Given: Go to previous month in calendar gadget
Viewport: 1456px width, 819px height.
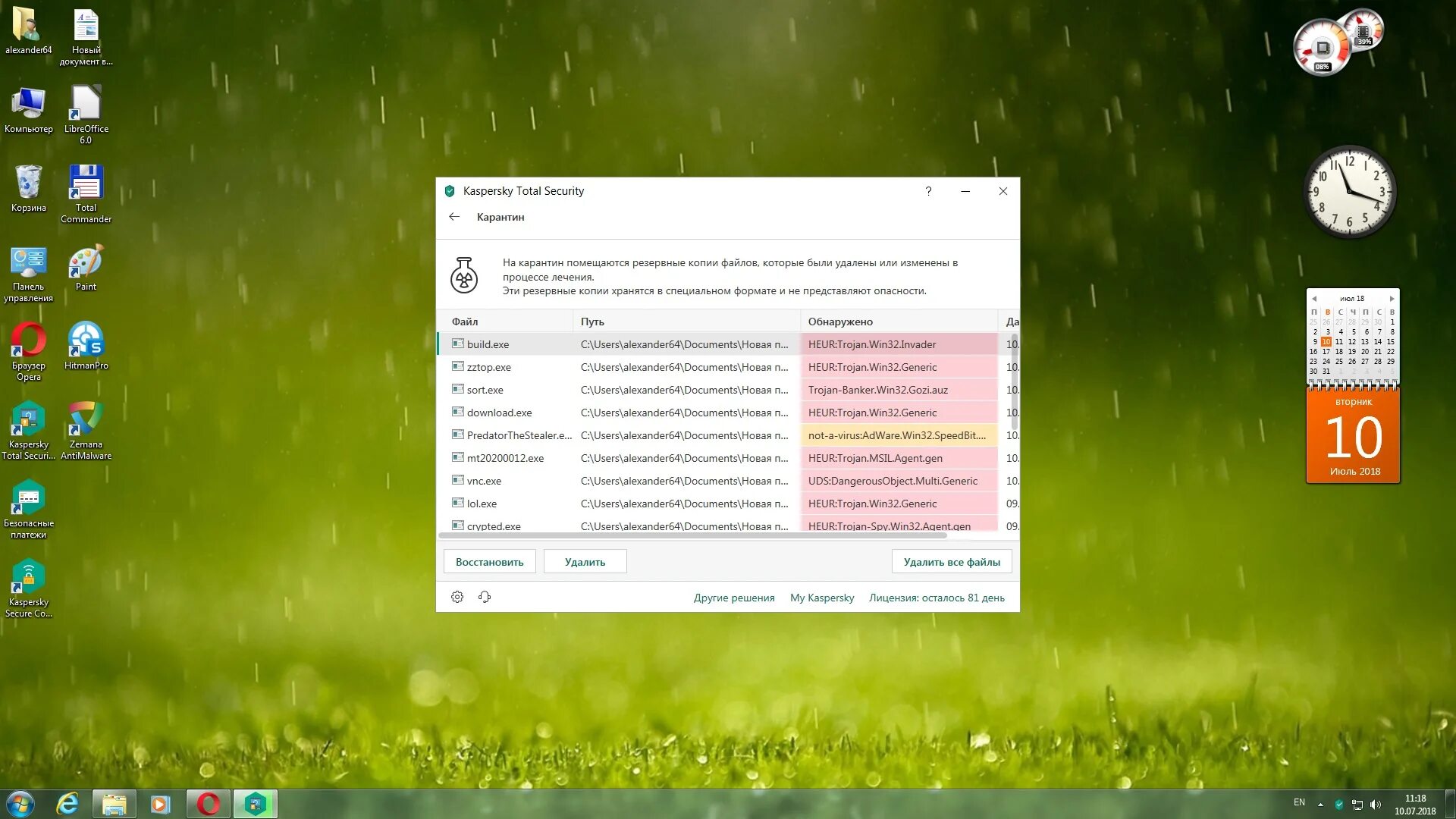Looking at the screenshot, I should (1314, 299).
